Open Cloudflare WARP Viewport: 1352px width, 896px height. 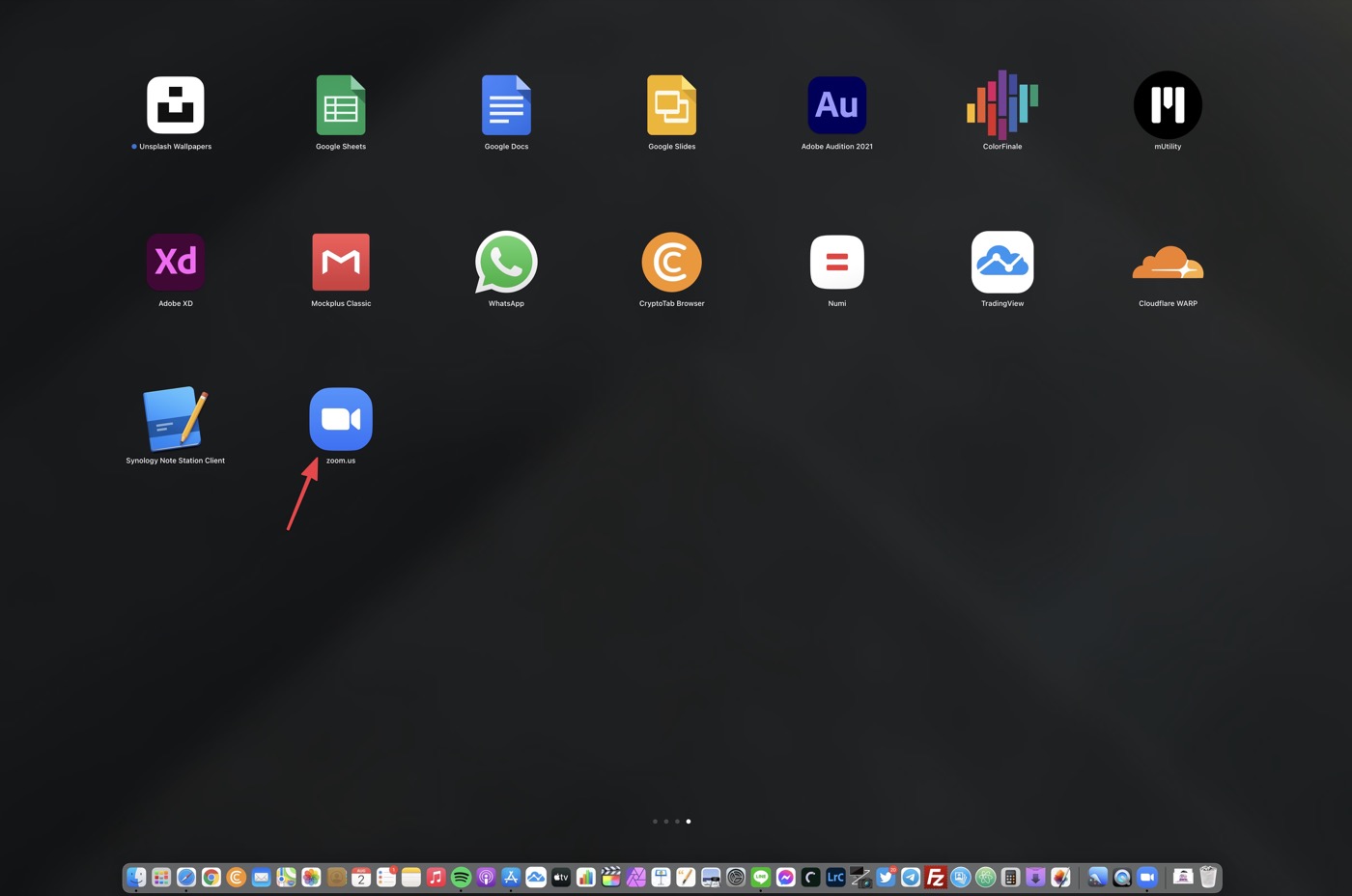[1168, 264]
